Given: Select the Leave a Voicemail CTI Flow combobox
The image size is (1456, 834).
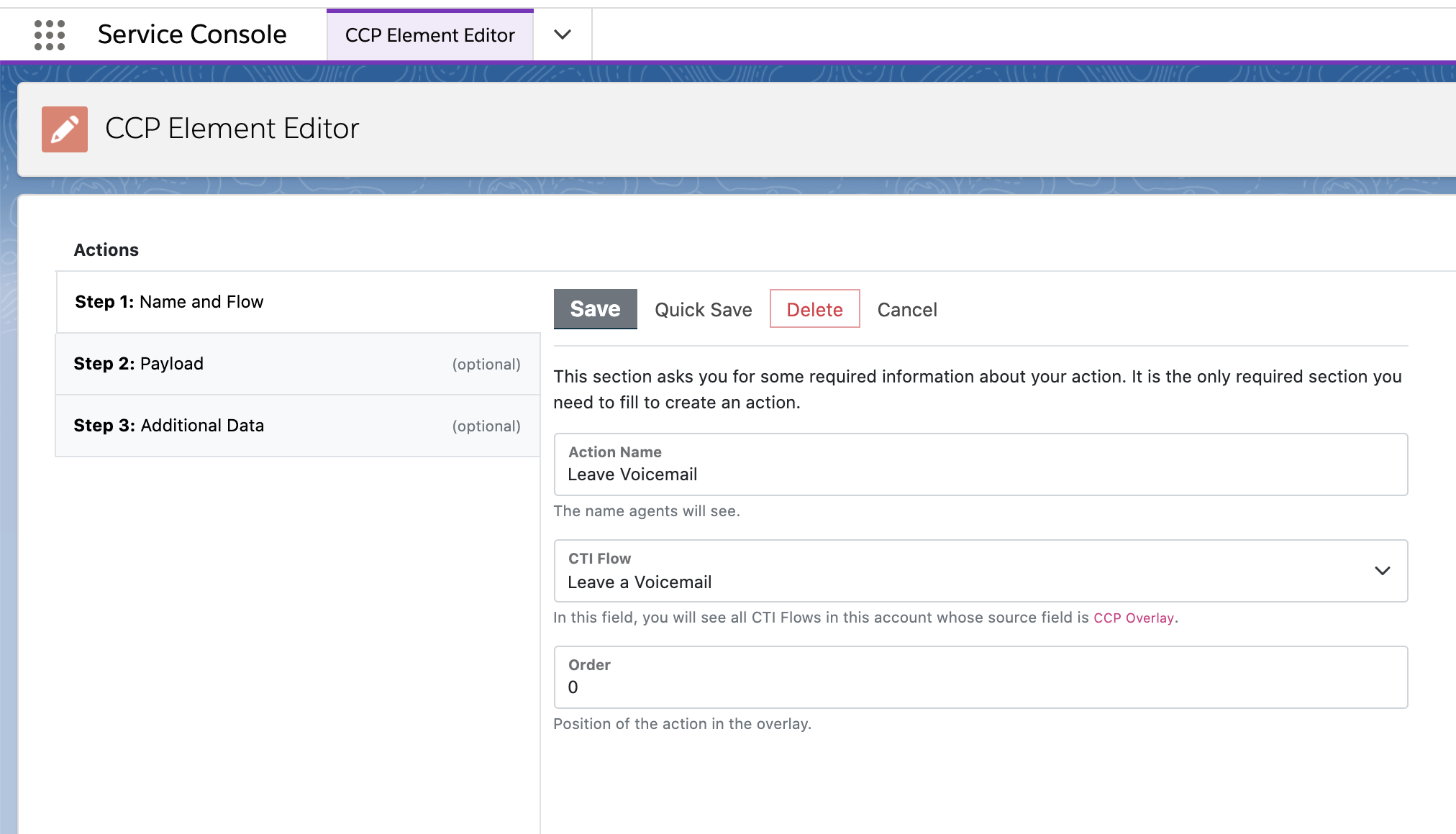Looking at the screenshot, I should coord(980,571).
